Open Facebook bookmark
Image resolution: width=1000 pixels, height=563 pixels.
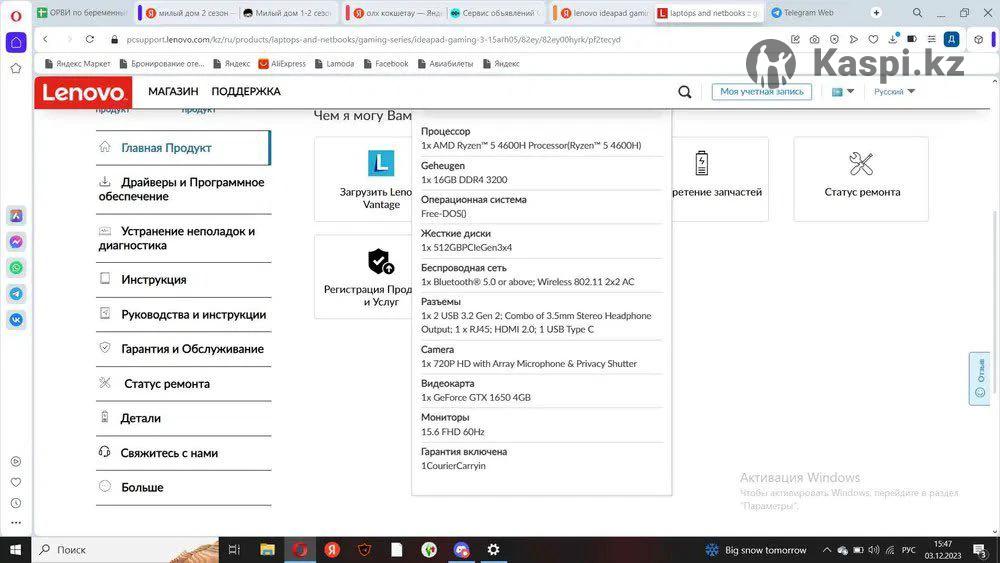tap(386, 64)
